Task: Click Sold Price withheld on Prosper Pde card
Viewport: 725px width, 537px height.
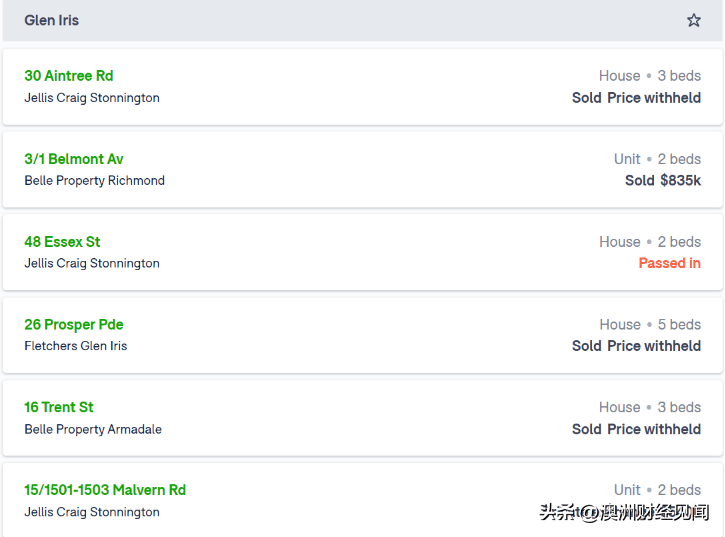Action: coord(636,346)
